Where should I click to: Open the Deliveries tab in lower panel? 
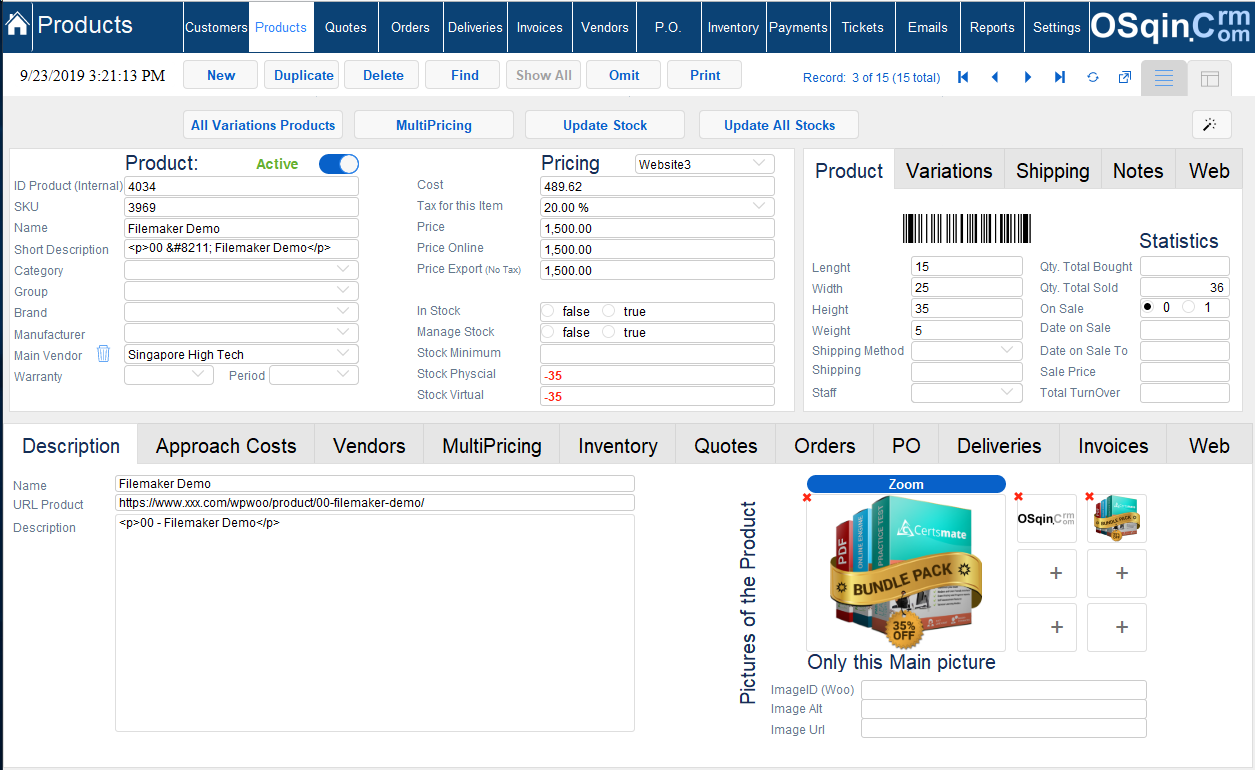pos(999,446)
